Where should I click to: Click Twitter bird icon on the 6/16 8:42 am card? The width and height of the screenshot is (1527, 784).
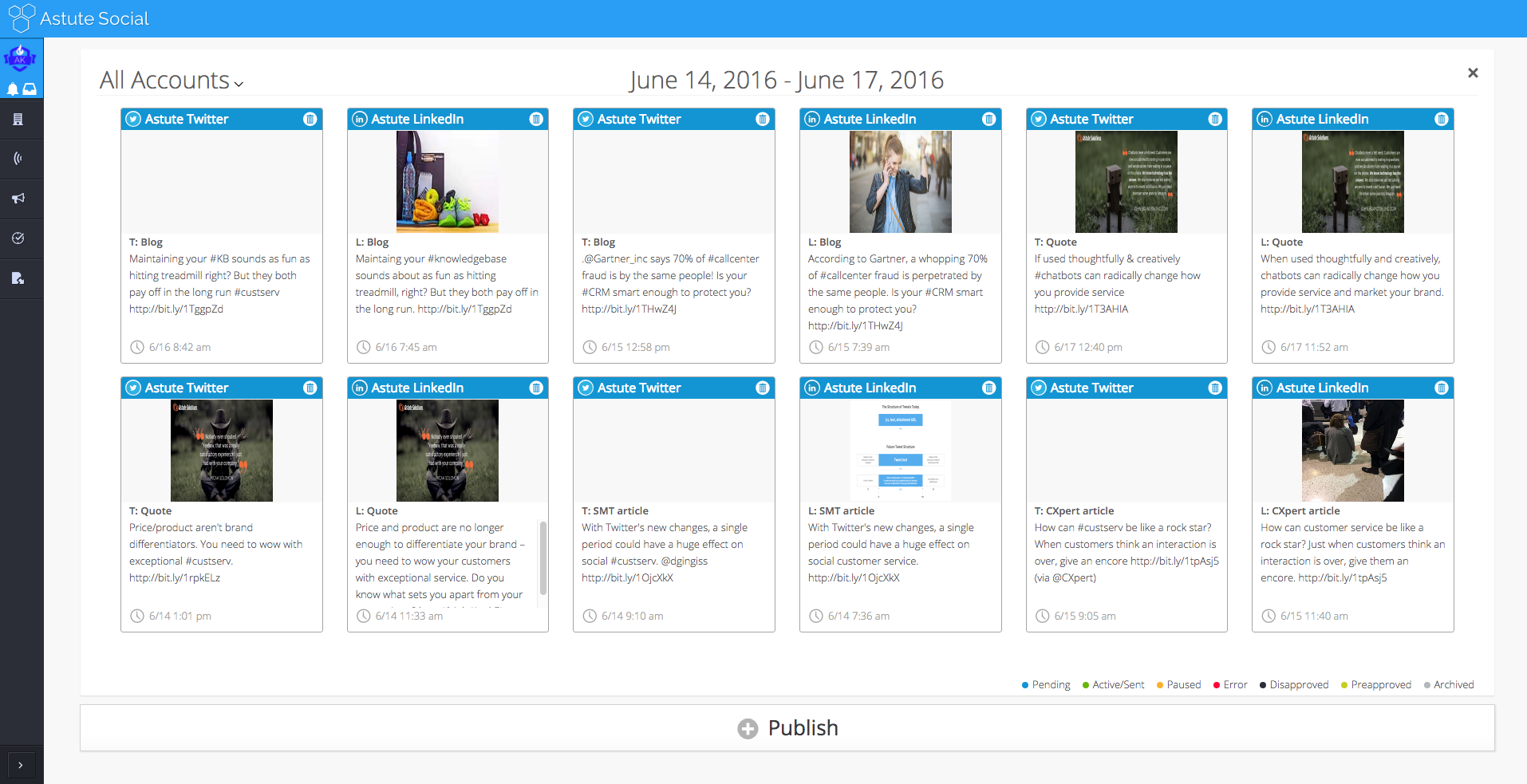point(133,119)
